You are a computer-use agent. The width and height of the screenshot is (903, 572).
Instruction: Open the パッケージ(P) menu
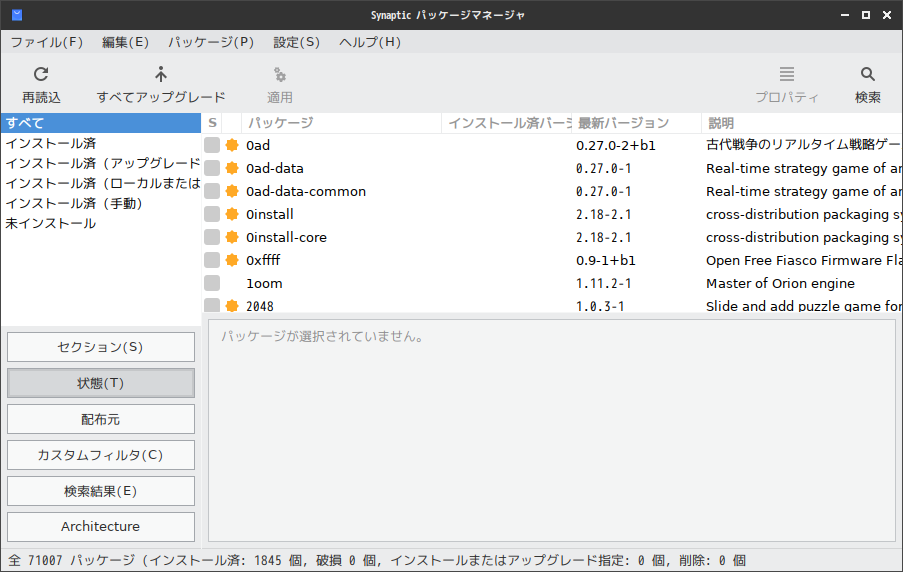tap(211, 42)
